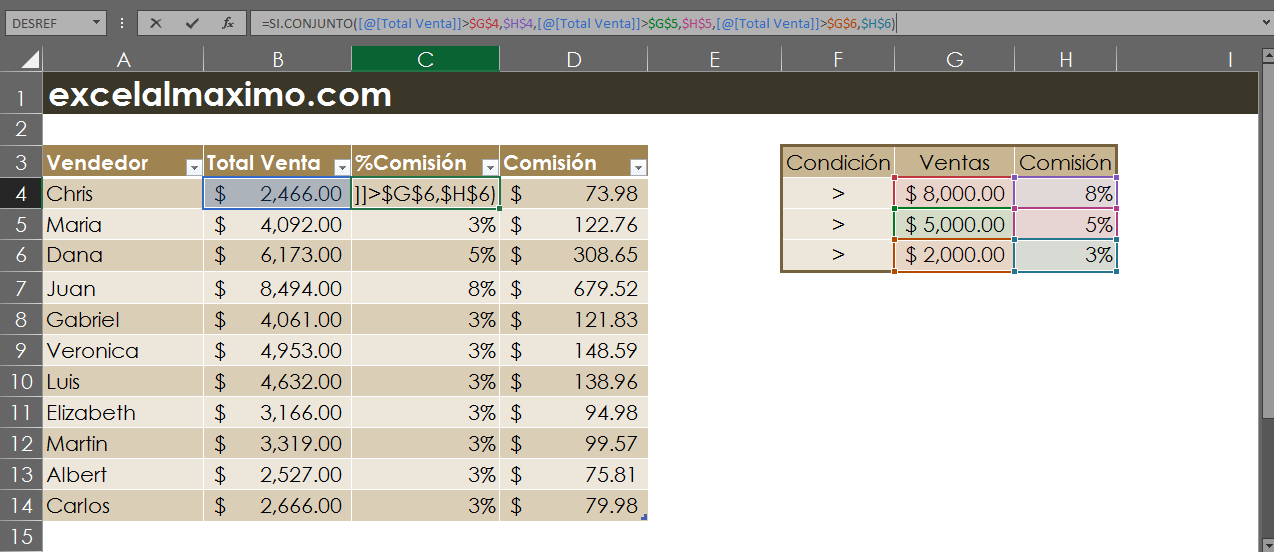Click the Ventas header in criteria table
Screen dimensions: 1274x552
coord(955,162)
